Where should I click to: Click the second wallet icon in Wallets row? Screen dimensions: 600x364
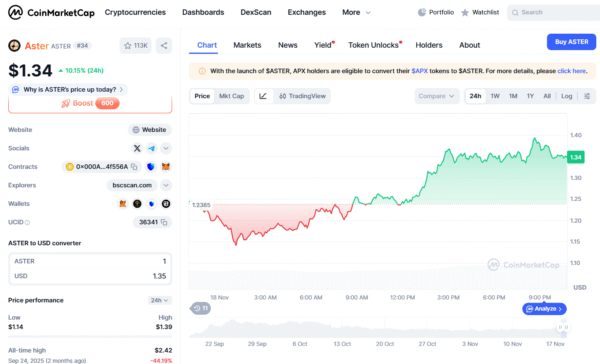click(x=137, y=204)
